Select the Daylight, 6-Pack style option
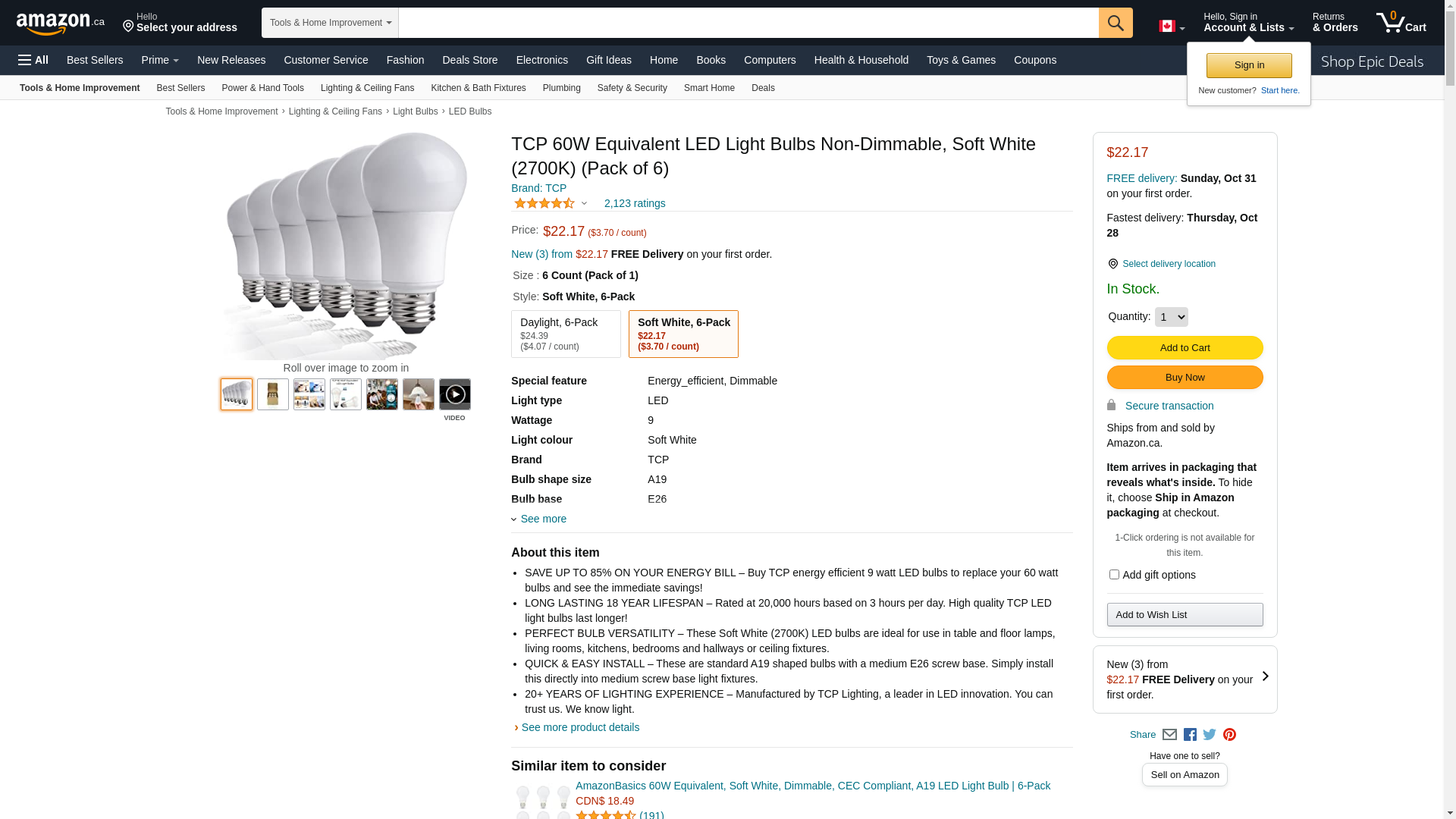The image size is (1456, 819). (x=566, y=334)
